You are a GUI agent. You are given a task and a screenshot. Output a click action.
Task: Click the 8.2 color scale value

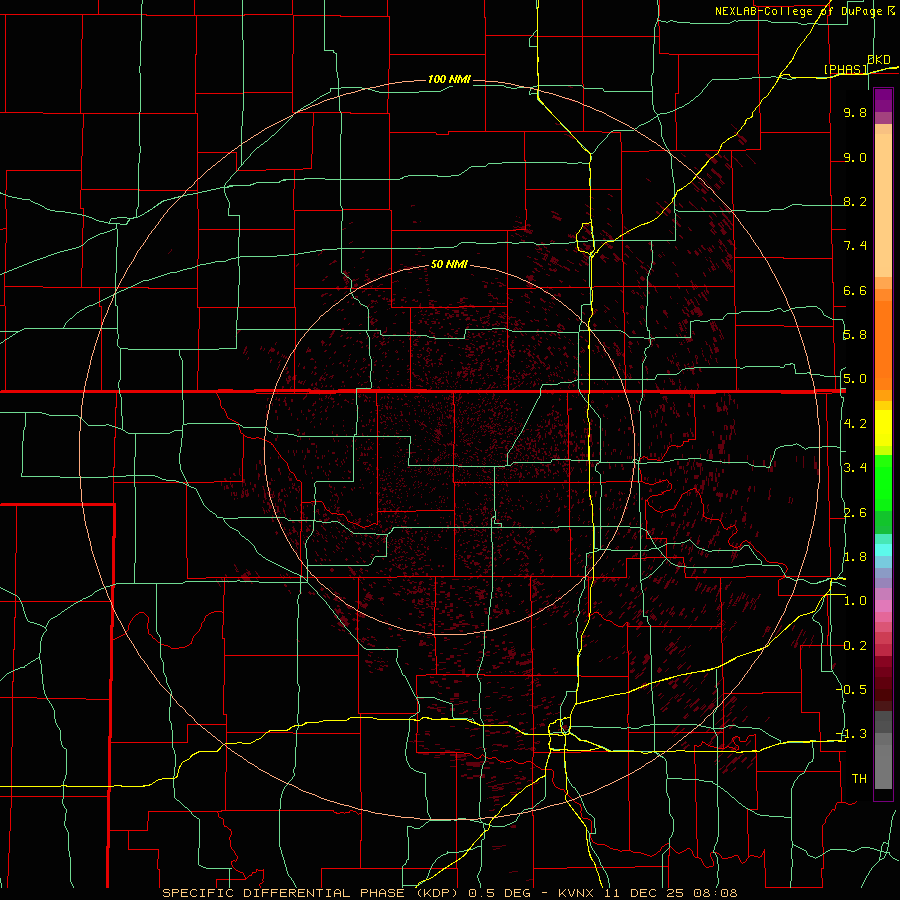tap(855, 202)
